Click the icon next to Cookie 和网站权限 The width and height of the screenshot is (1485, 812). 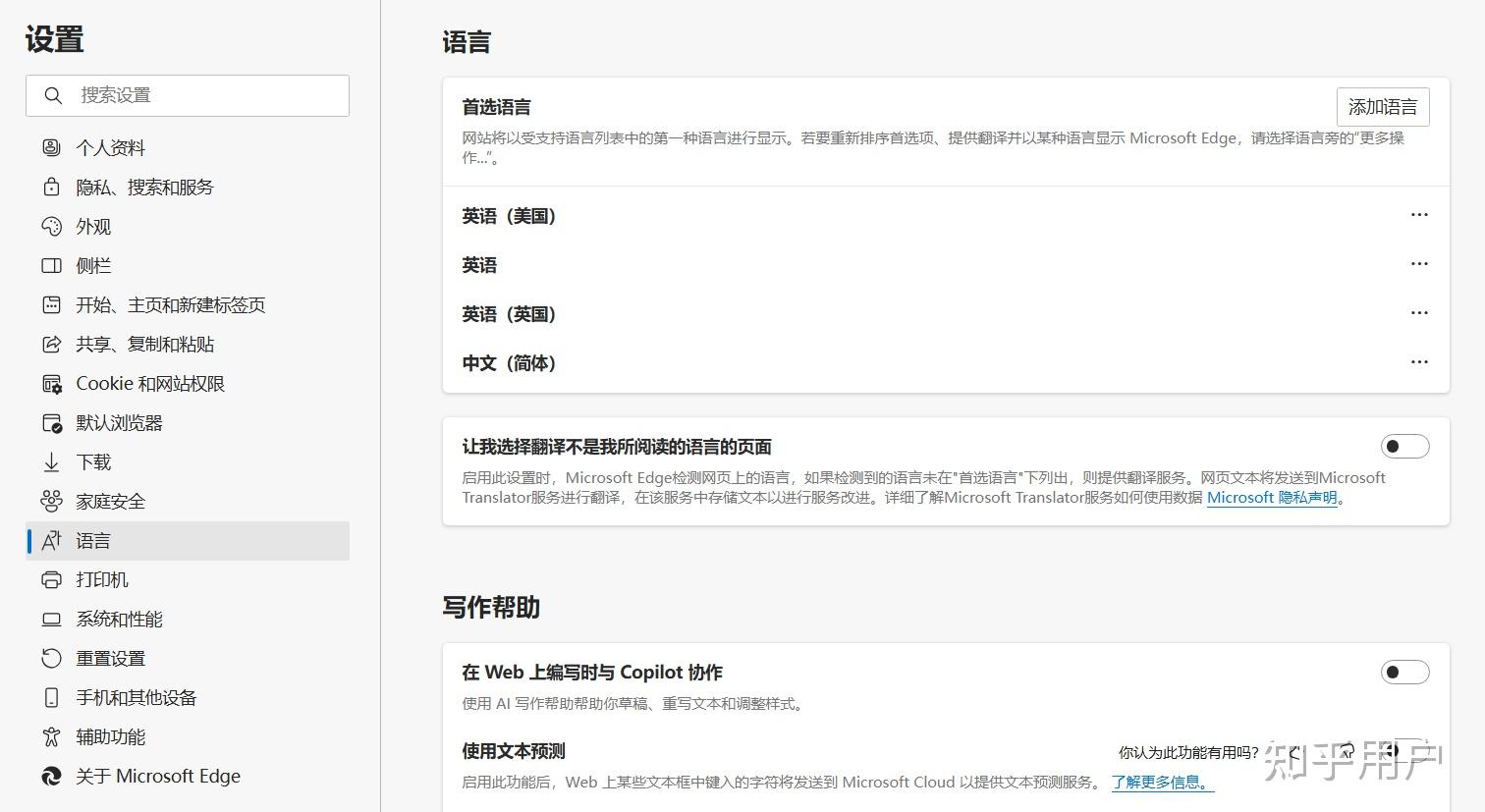tap(51, 383)
